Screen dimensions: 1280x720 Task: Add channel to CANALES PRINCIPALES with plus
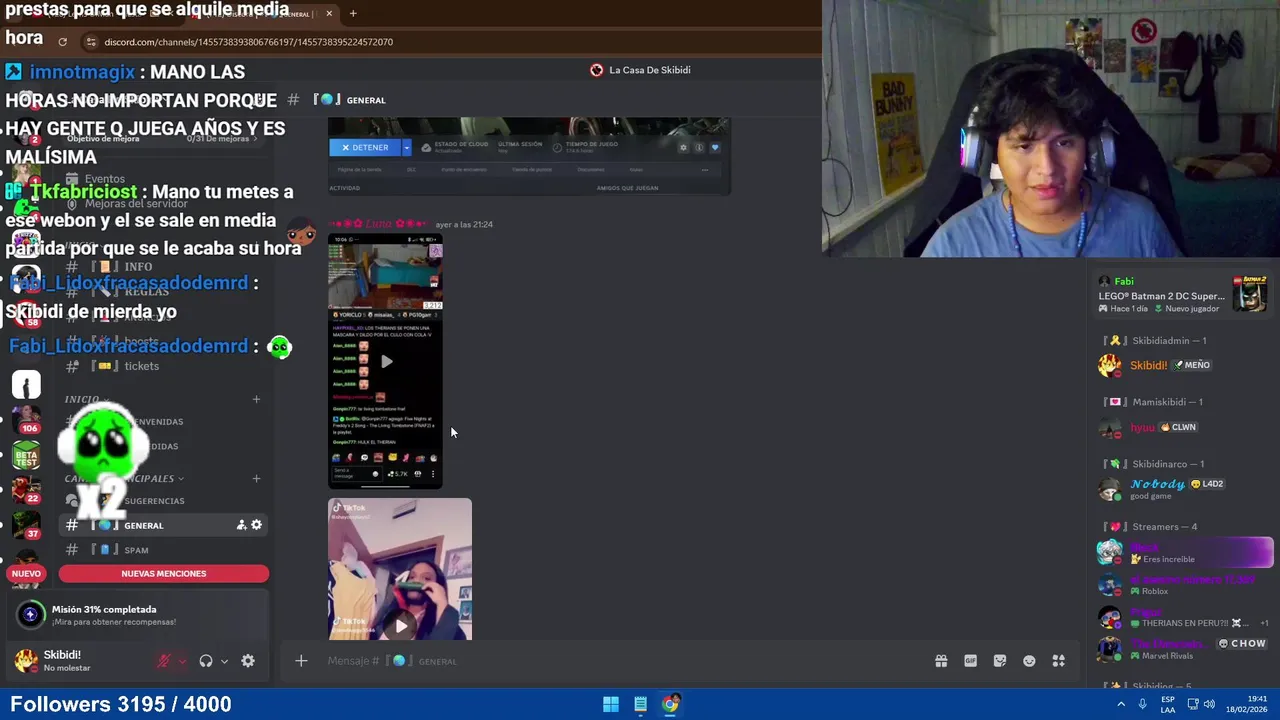tap(256, 479)
